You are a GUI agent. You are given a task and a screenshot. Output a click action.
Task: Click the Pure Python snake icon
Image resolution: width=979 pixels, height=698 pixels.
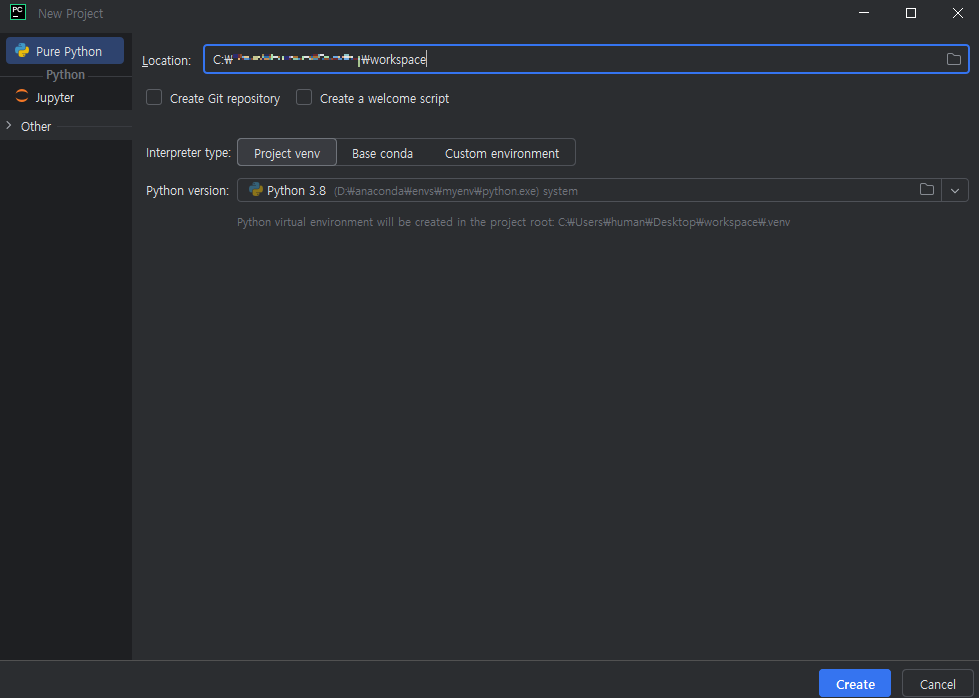click(22, 51)
